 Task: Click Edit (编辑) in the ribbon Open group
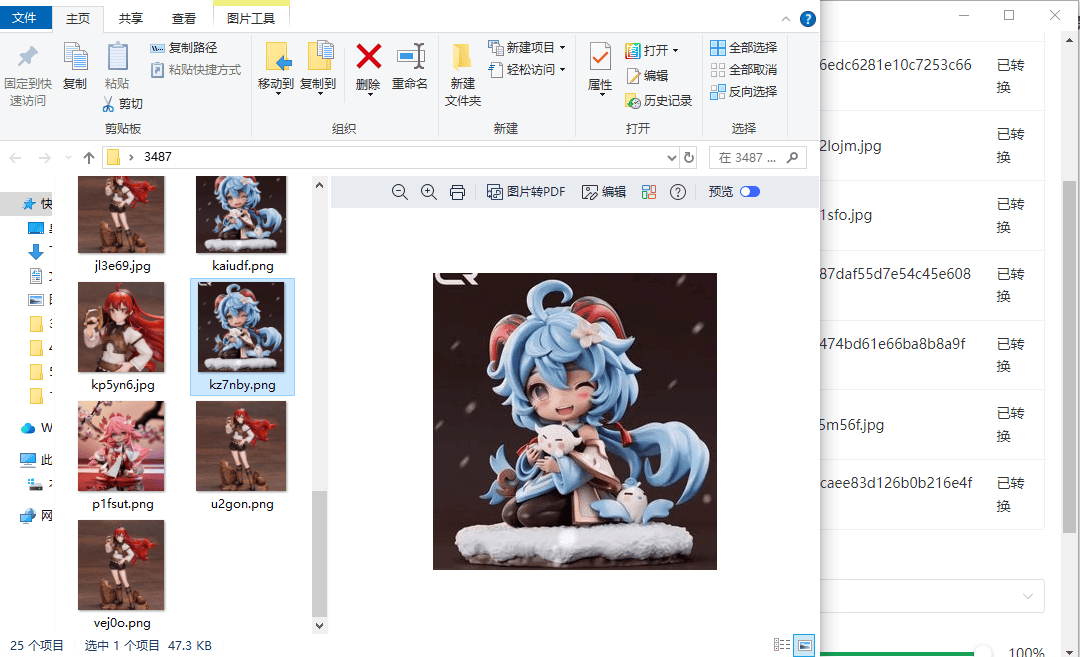(647, 76)
